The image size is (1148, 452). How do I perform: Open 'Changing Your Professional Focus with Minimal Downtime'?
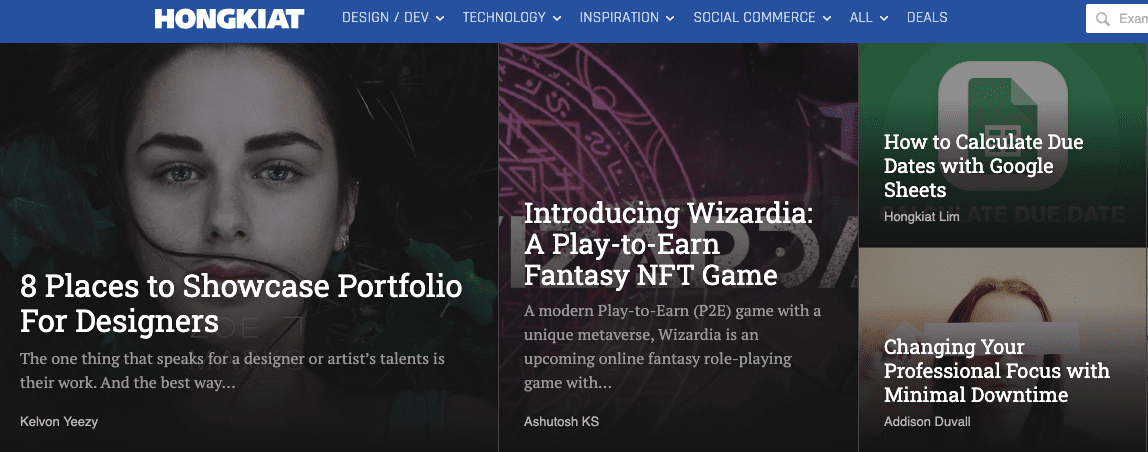(996, 371)
